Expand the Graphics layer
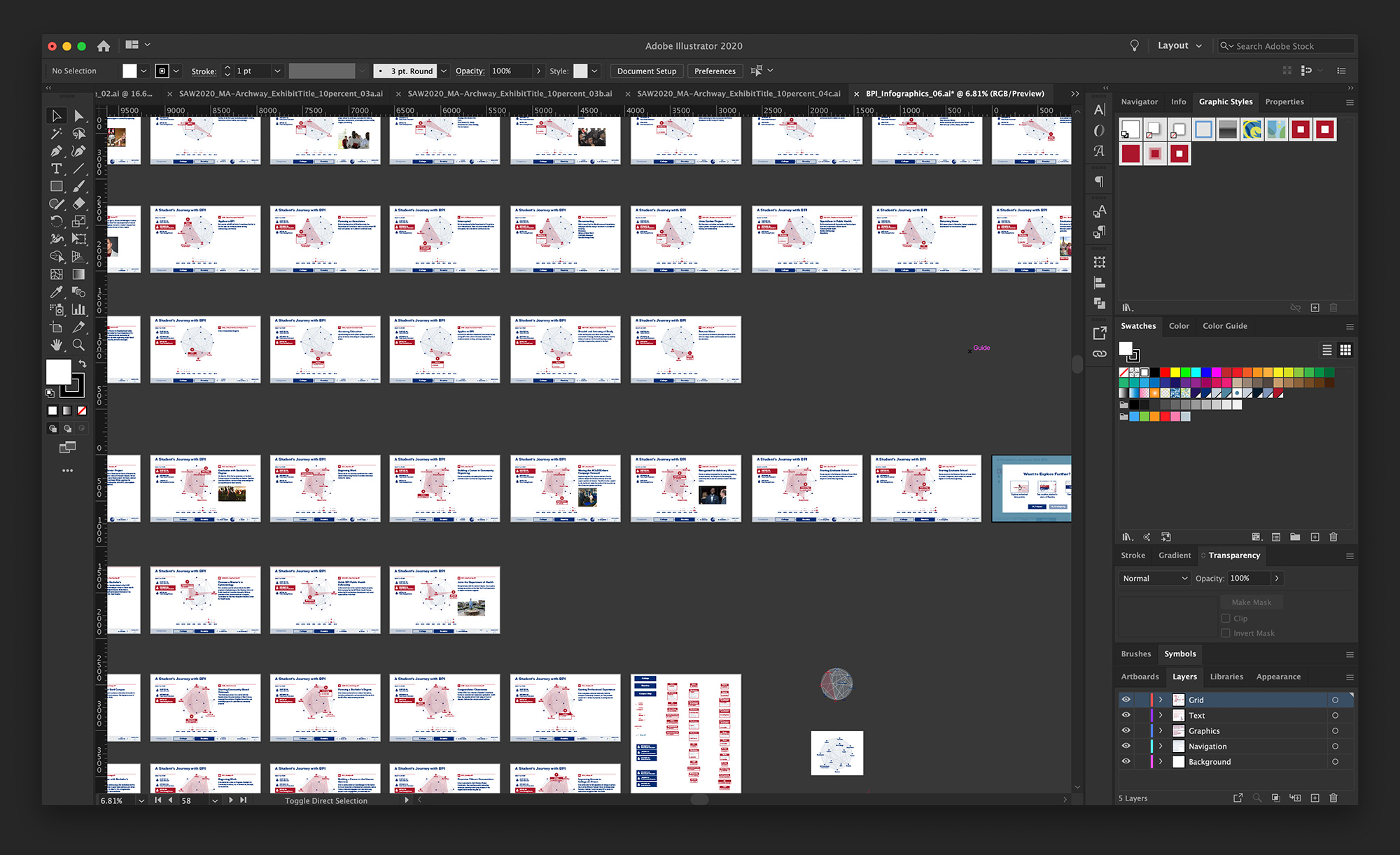 (x=1160, y=730)
